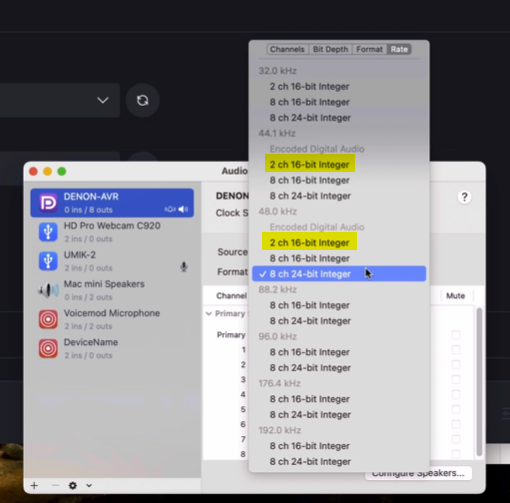Click the UMIK-2 microphone input indicator

point(184,266)
